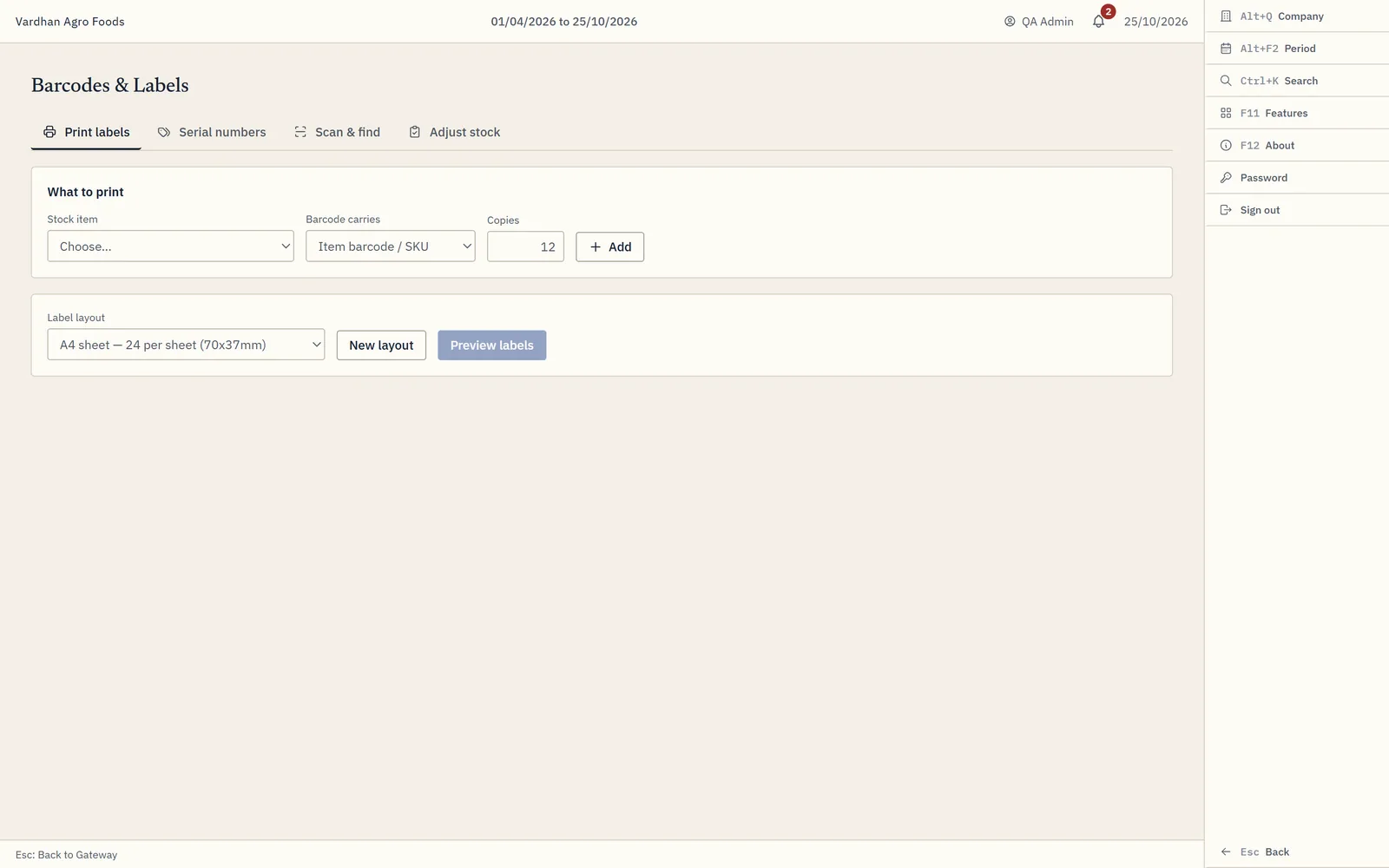The height and width of the screenshot is (868, 1389).
Task: Click Password label in sidebar
Action: 1263,178
